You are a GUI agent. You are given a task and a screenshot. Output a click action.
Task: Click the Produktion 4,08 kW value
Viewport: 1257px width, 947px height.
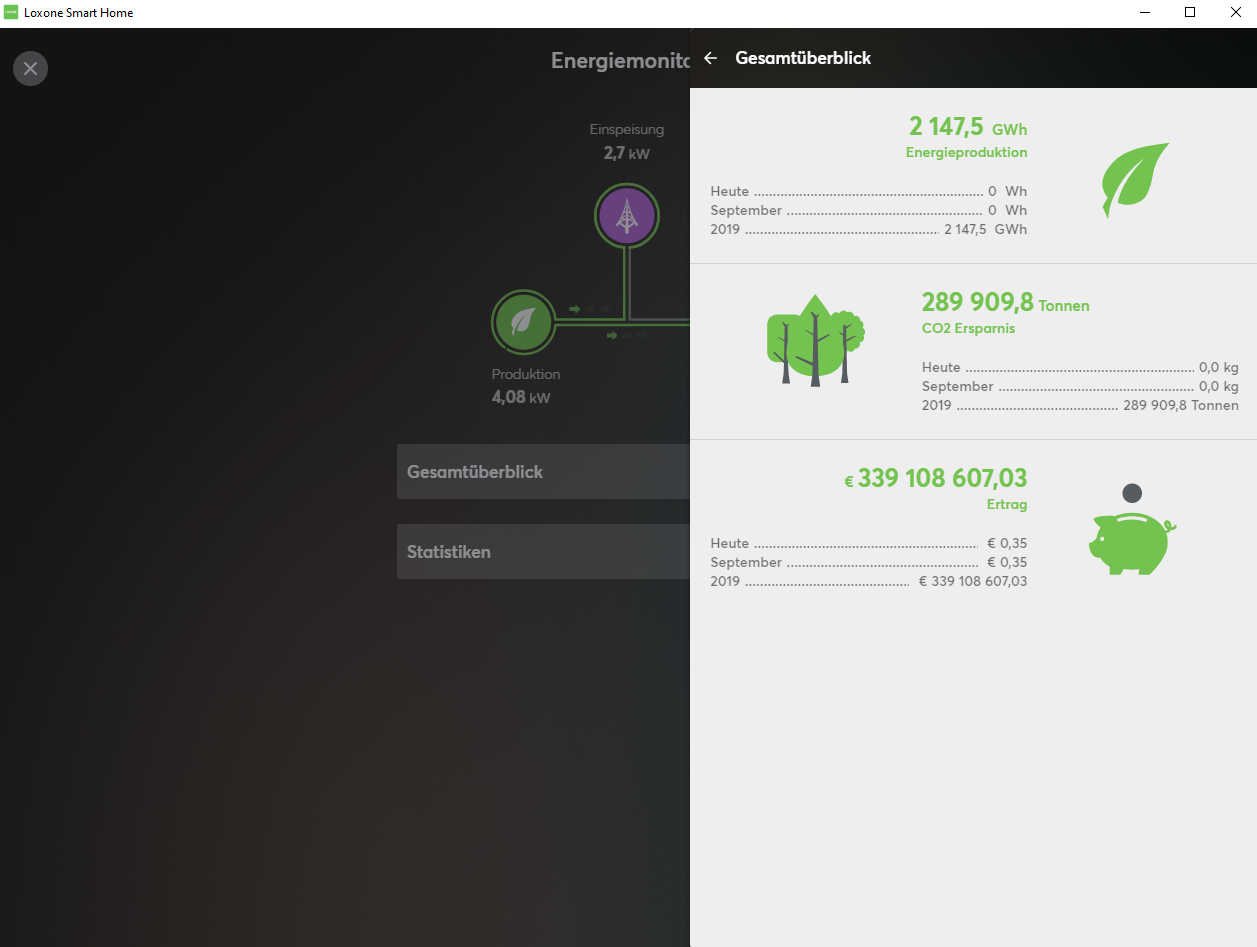pos(521,397)
